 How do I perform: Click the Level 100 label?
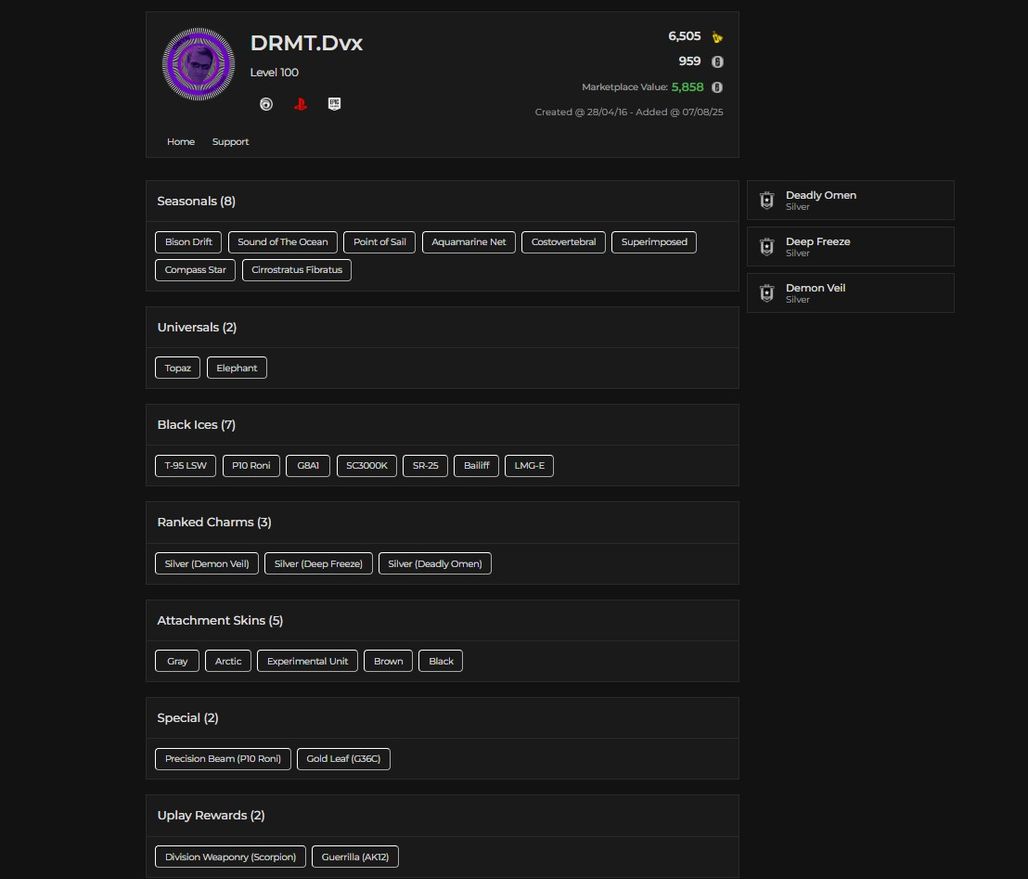274,73
